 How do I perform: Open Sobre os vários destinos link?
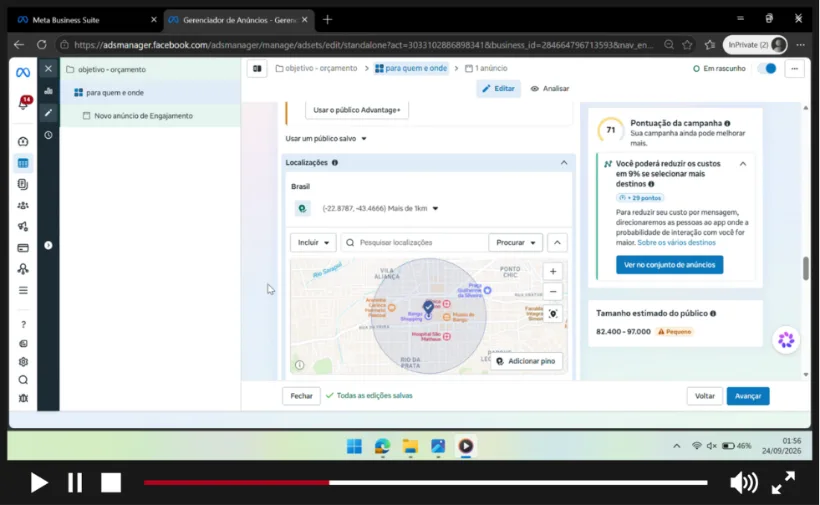tap(676, 243)
